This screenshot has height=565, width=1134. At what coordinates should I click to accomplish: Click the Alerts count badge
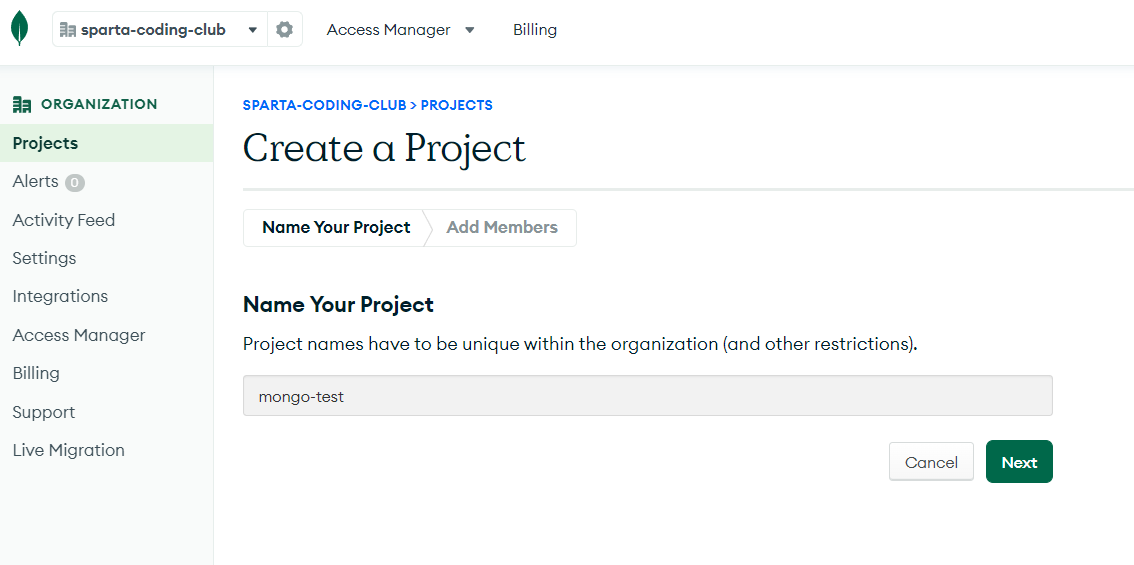click(x=74, y=182)
